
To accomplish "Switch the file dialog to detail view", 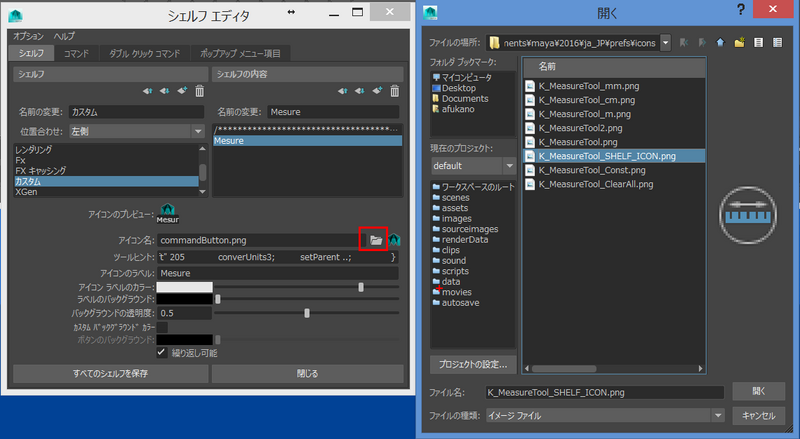I will tap(777, 43).
